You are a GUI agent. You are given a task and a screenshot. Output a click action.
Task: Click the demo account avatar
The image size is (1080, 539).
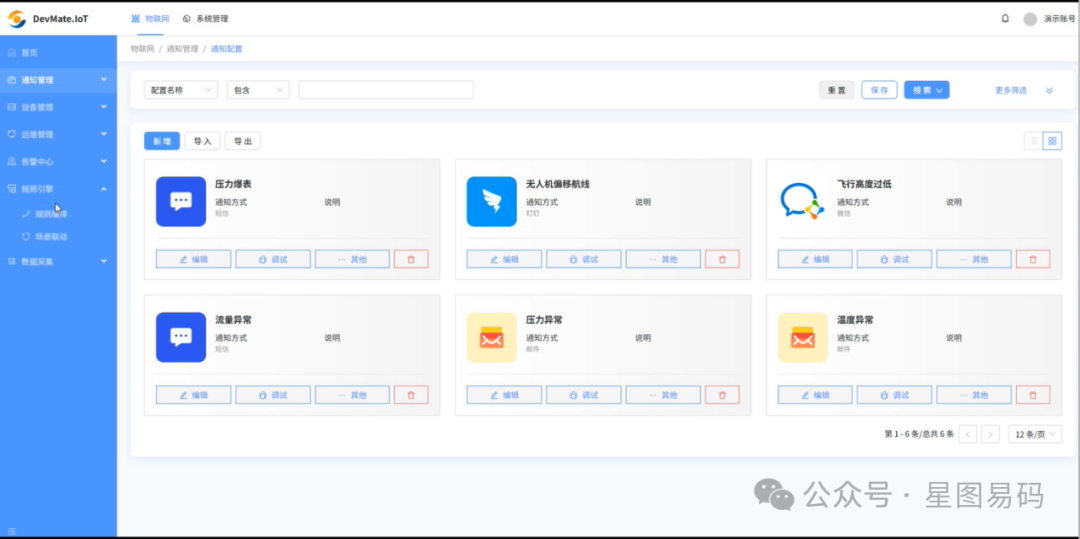1030,19
